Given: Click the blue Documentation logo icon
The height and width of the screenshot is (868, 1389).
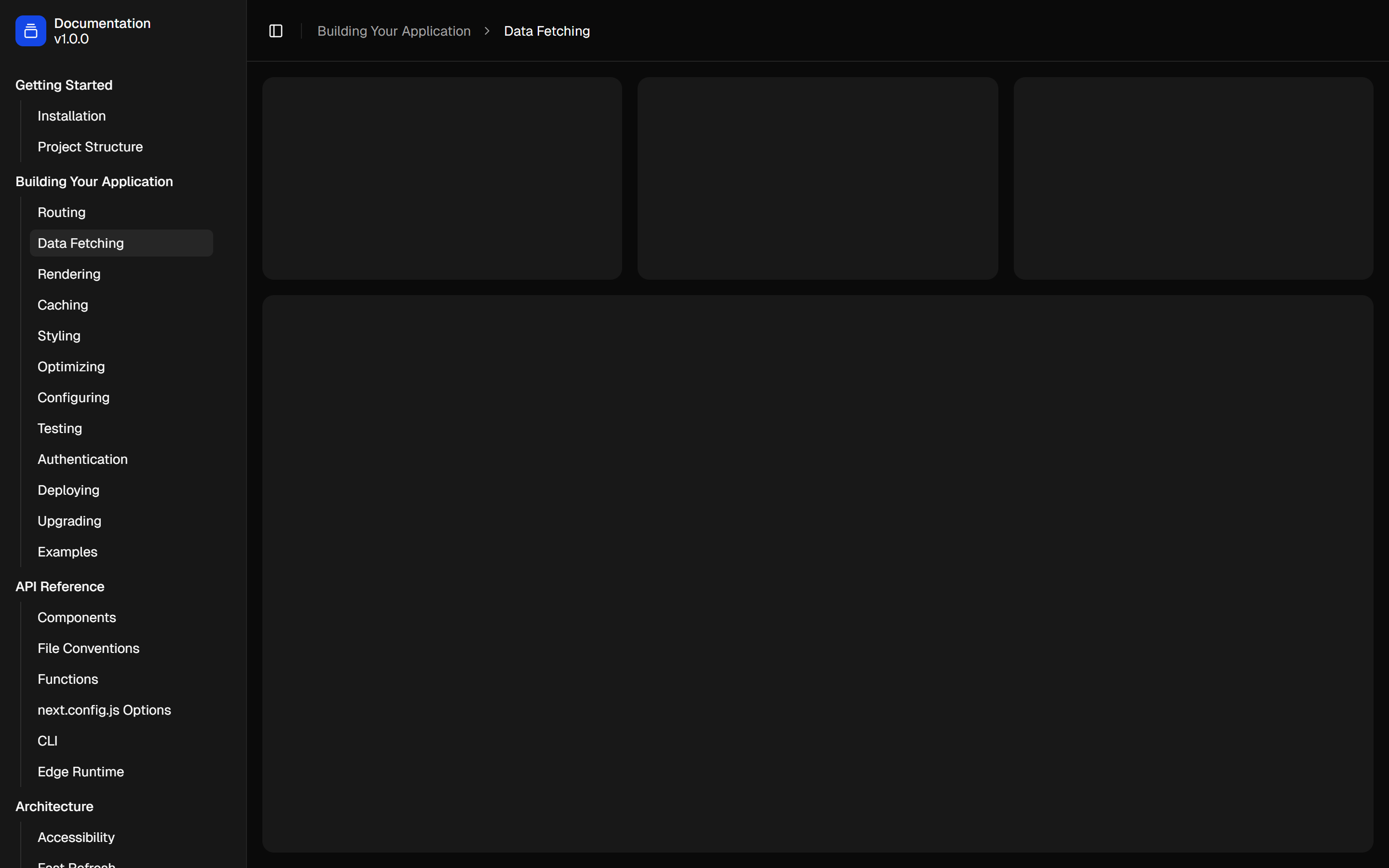Looking at the screenshot, I should click(x=30, y=31).
